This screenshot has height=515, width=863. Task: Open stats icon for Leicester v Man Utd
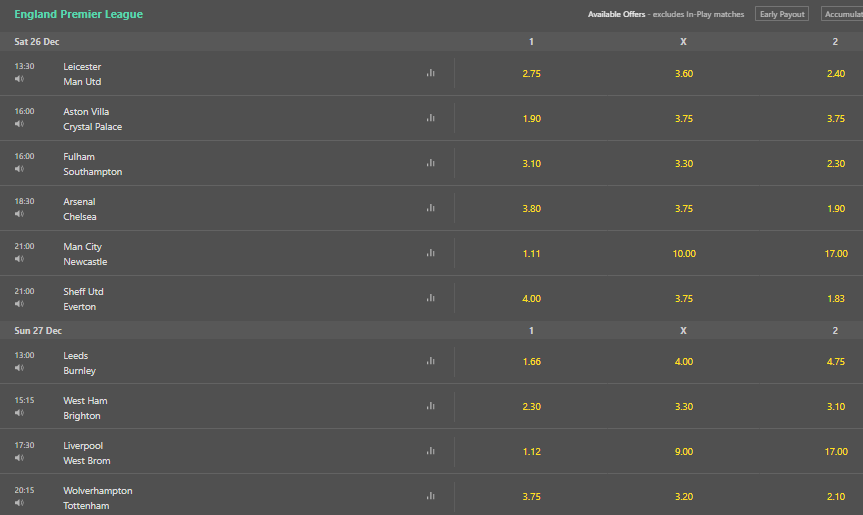(x=430, y=73)
